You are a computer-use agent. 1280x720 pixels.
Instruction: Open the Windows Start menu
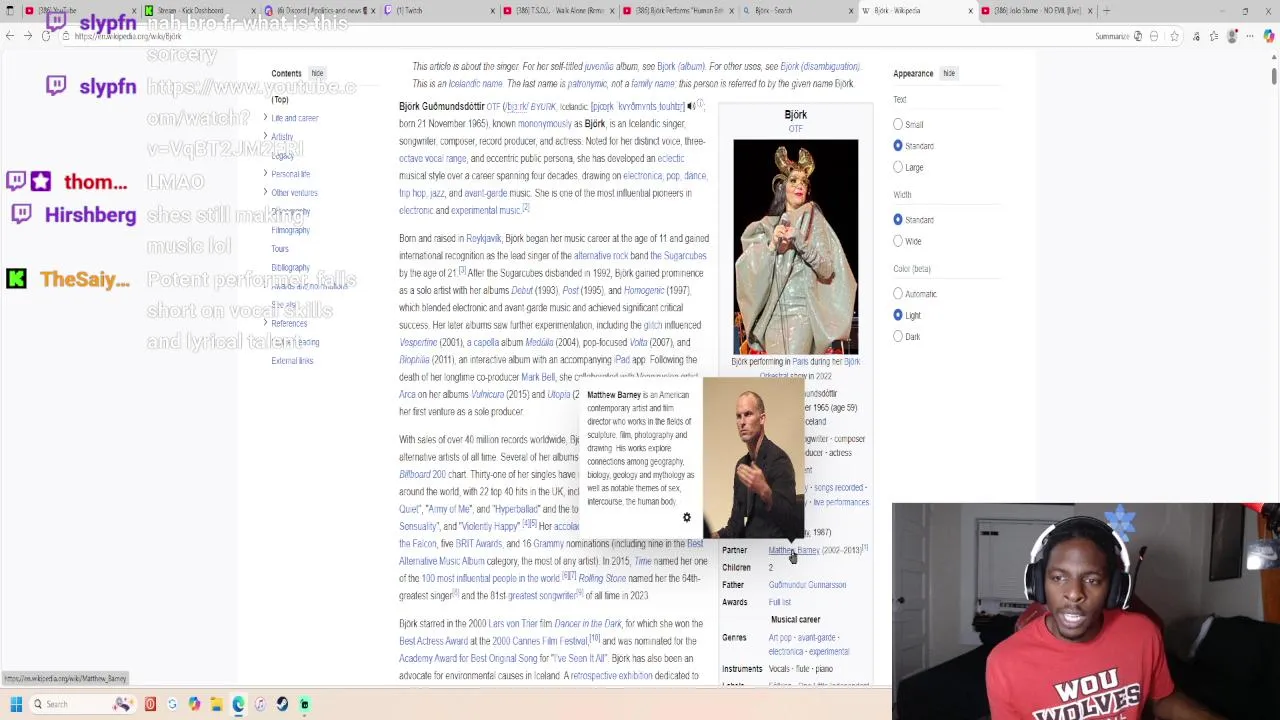pos(16,704)
